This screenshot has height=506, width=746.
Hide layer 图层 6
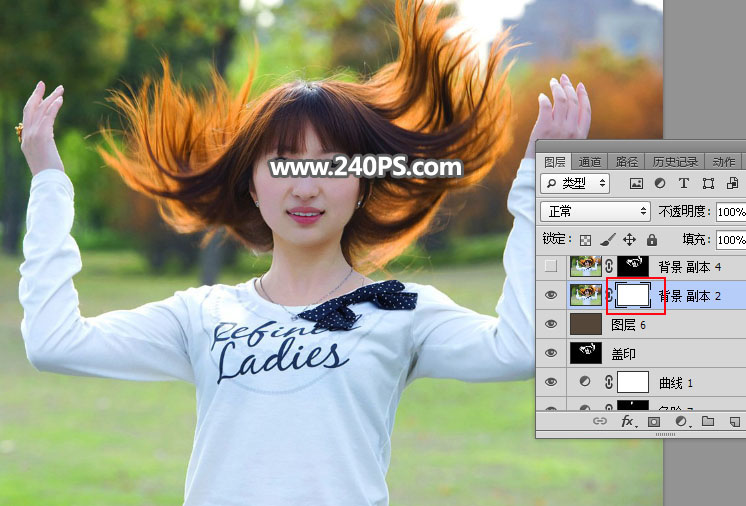click(551, 324)
